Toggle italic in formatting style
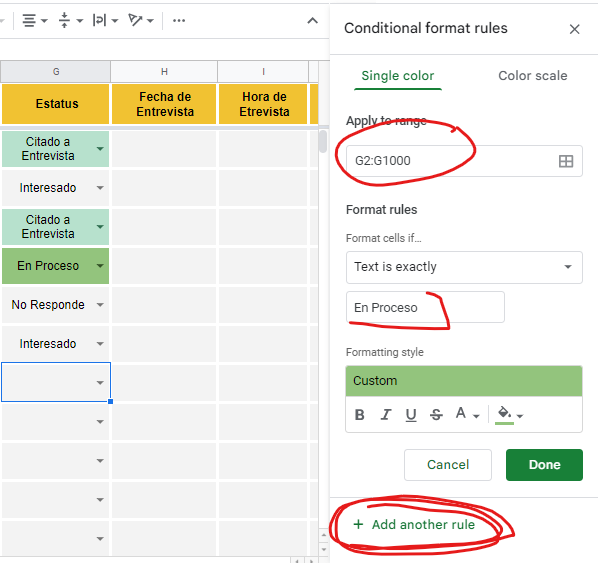The image size is (598, 563). point(386,415)
